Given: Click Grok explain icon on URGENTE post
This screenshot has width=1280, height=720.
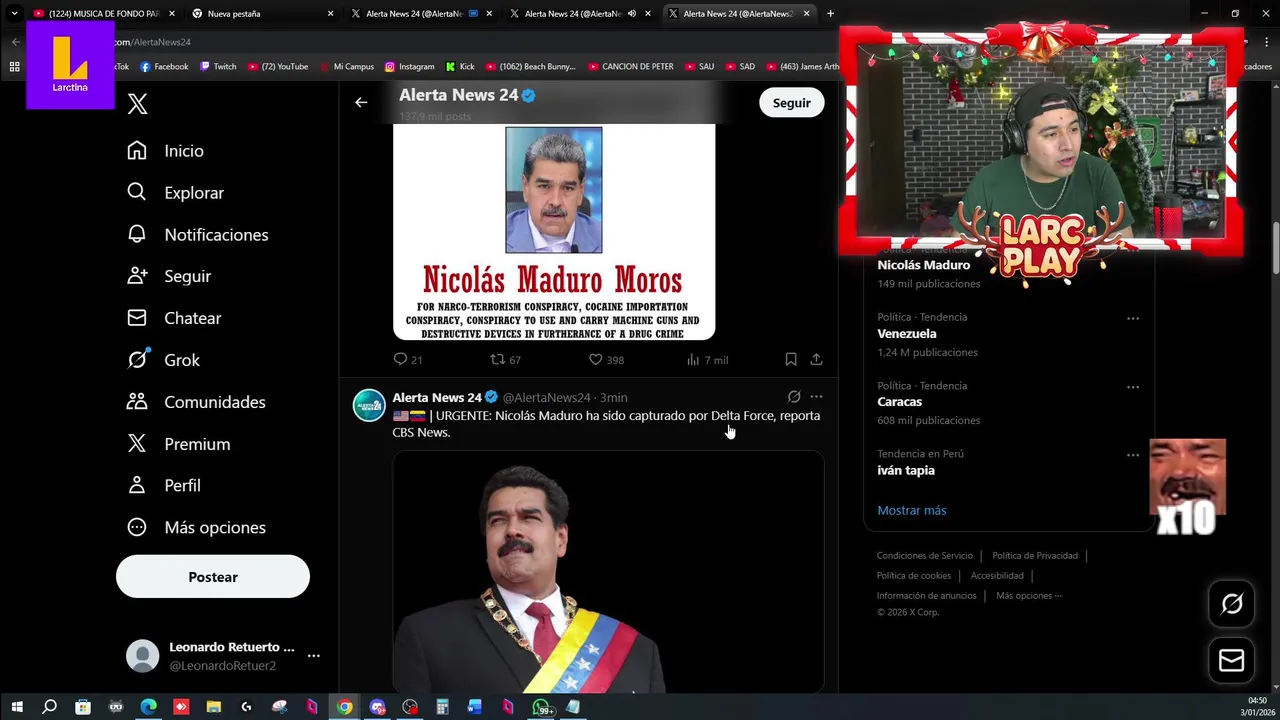Looking at the screenshot, I should coord(794,397).
